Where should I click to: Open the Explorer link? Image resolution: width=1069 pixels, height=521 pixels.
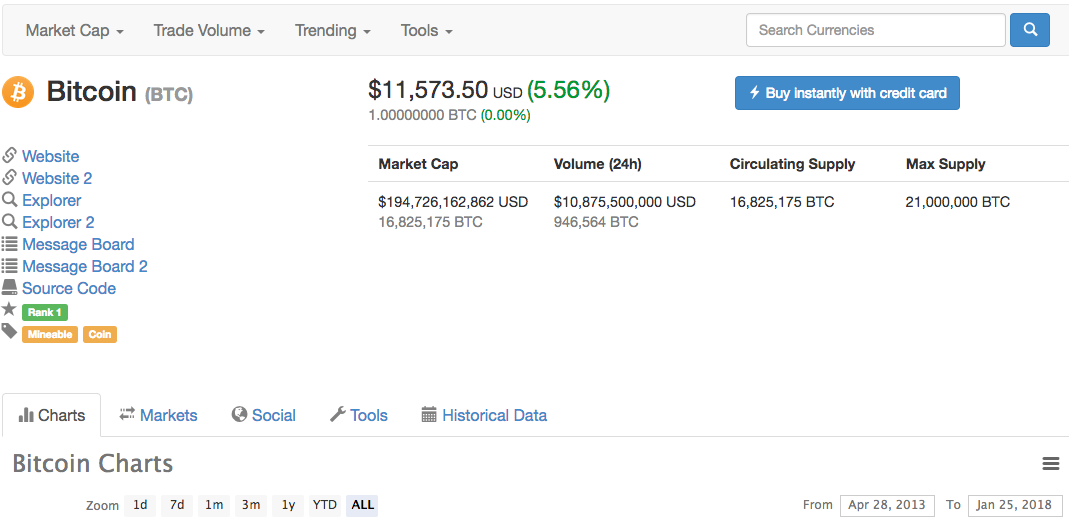51,200
